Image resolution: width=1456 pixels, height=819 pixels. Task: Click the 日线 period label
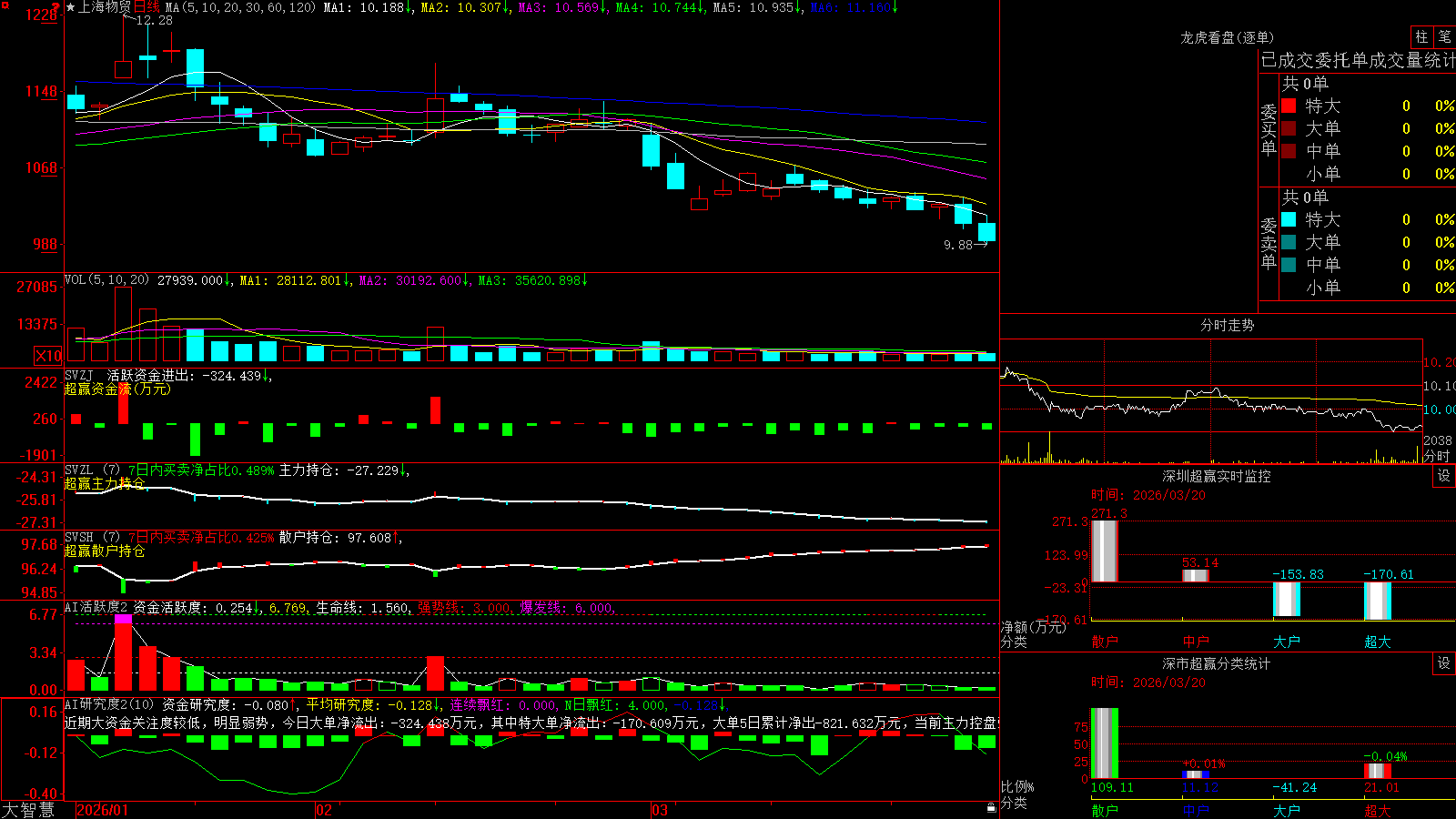point(147,7)
